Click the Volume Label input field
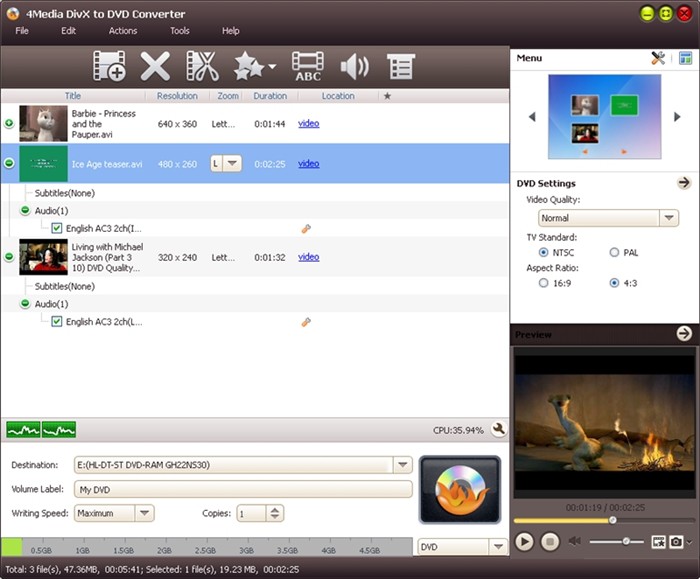Screen dimensions: 700x579 tap(243, 489)
